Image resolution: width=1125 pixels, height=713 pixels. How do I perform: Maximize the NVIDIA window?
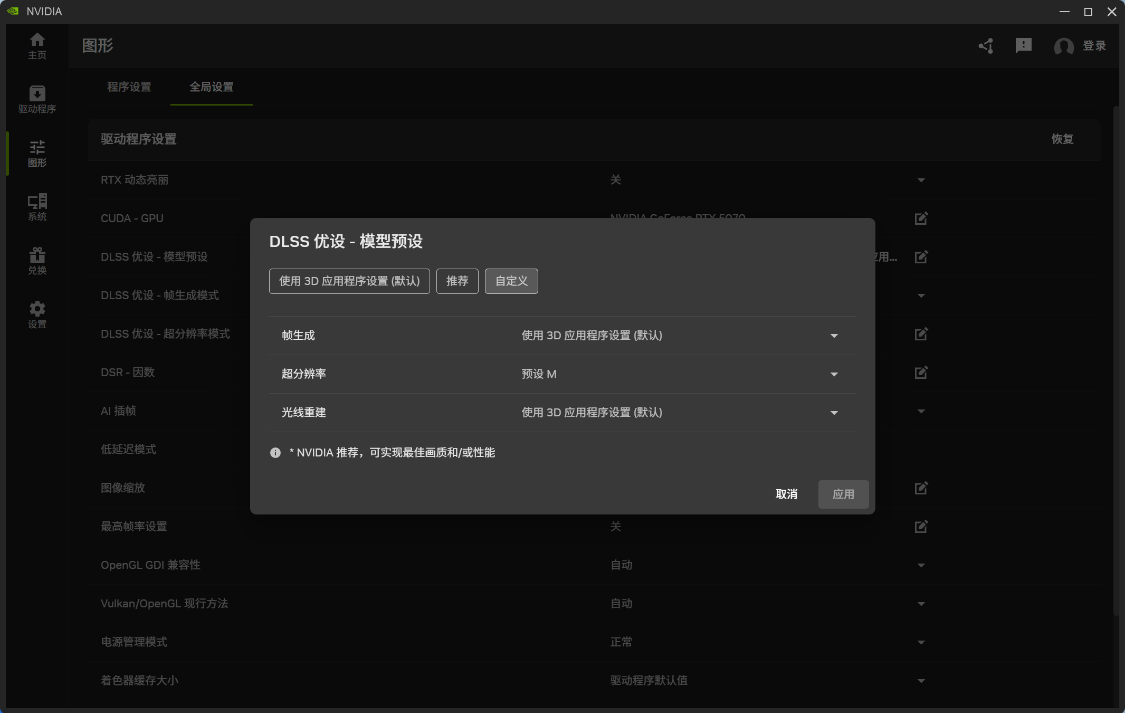1088,11
